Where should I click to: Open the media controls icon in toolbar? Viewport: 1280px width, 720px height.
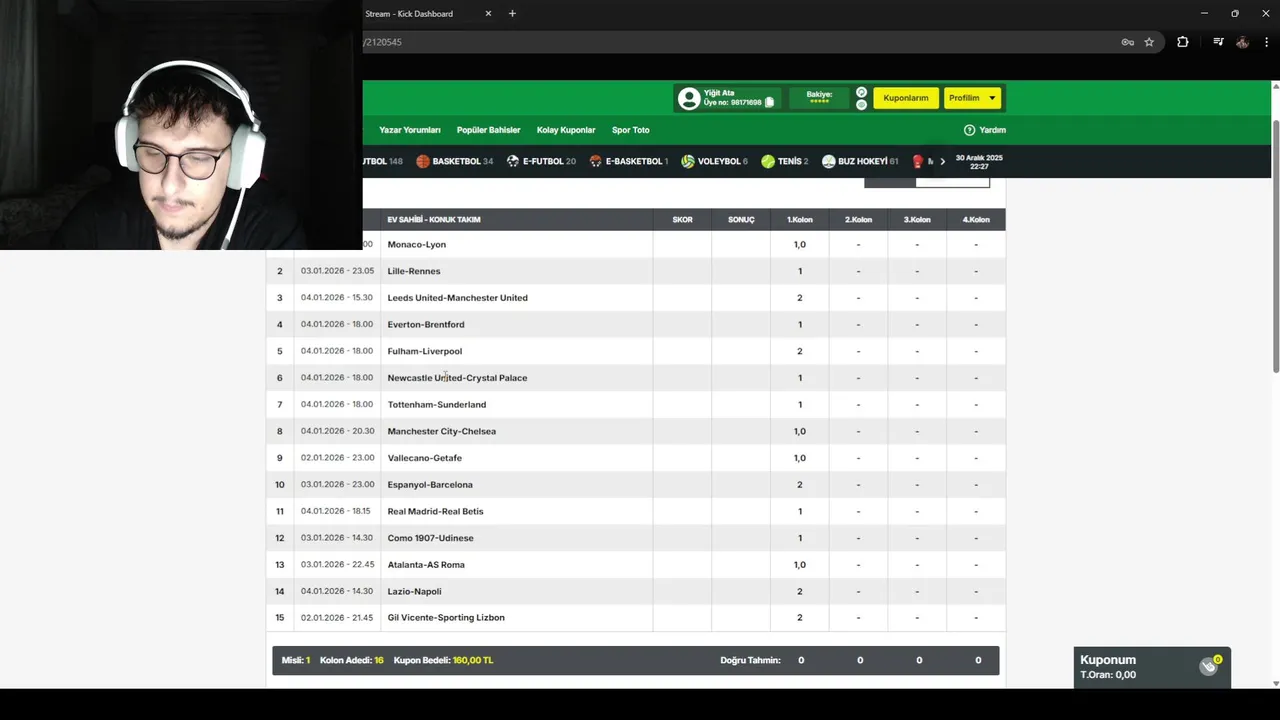click(1218, 42)
